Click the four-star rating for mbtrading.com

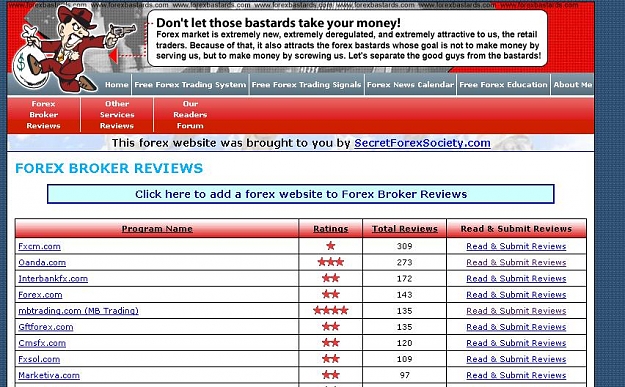[x=330, y=310]
